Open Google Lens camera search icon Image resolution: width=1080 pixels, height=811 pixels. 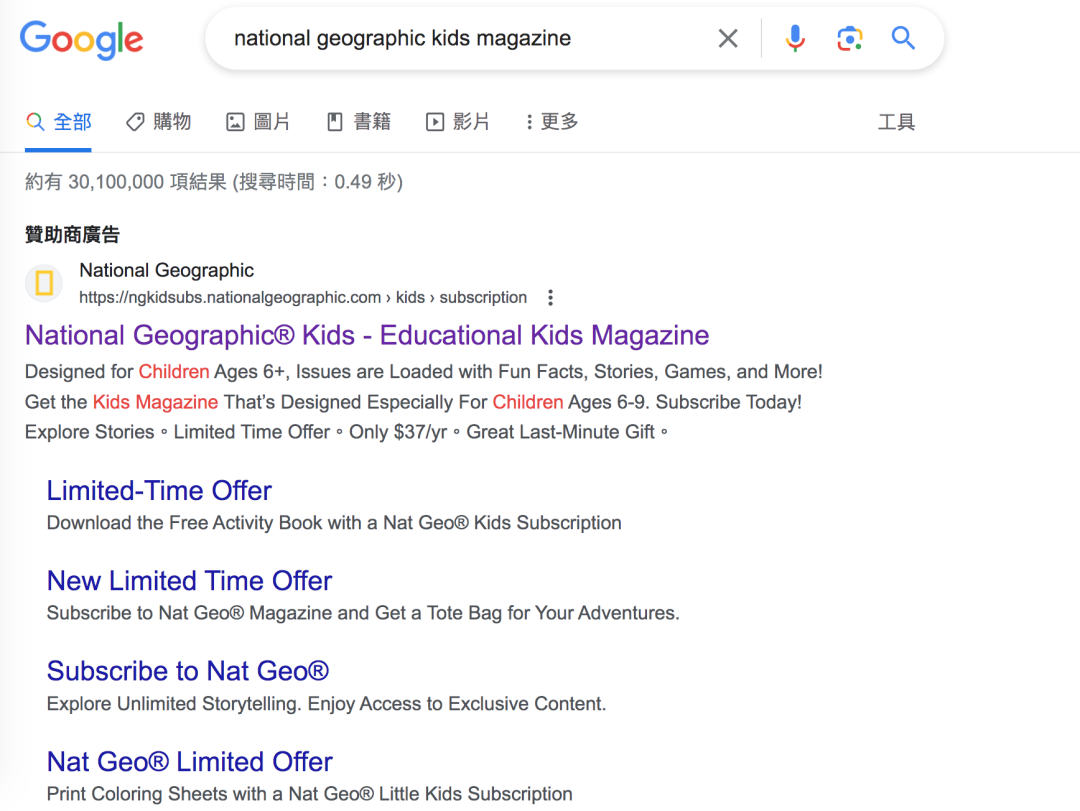pos(850,38)
